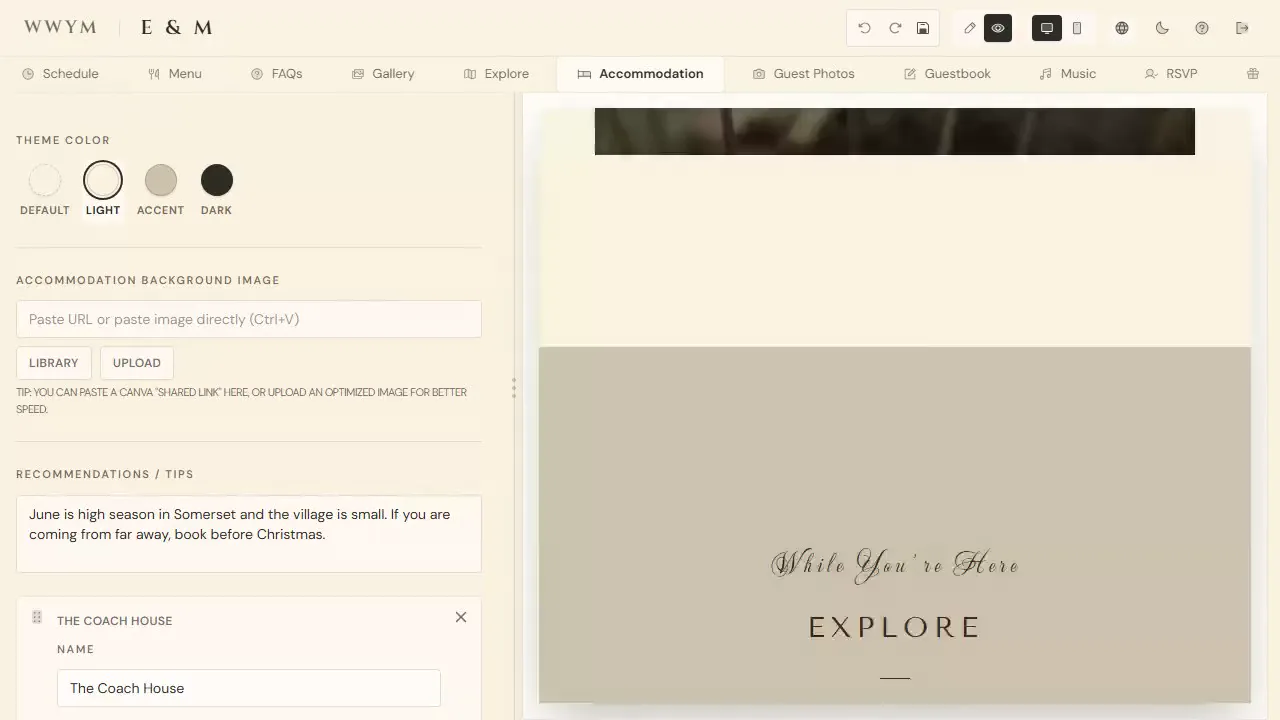Save with the floppy disk icon
The width and height of the screenshot is (1280, 720).
pyautogui.click(x=923, y=28)
